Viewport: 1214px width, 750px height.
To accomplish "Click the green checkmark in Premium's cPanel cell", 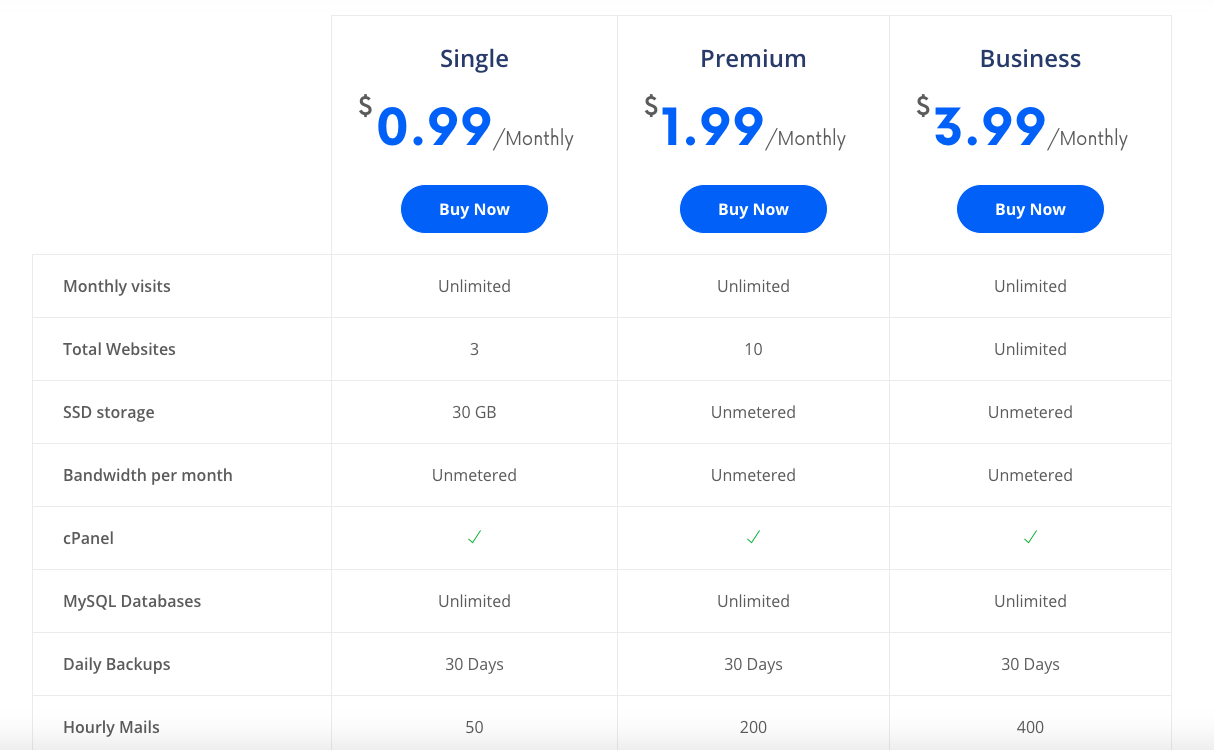I will pos(753,537).
